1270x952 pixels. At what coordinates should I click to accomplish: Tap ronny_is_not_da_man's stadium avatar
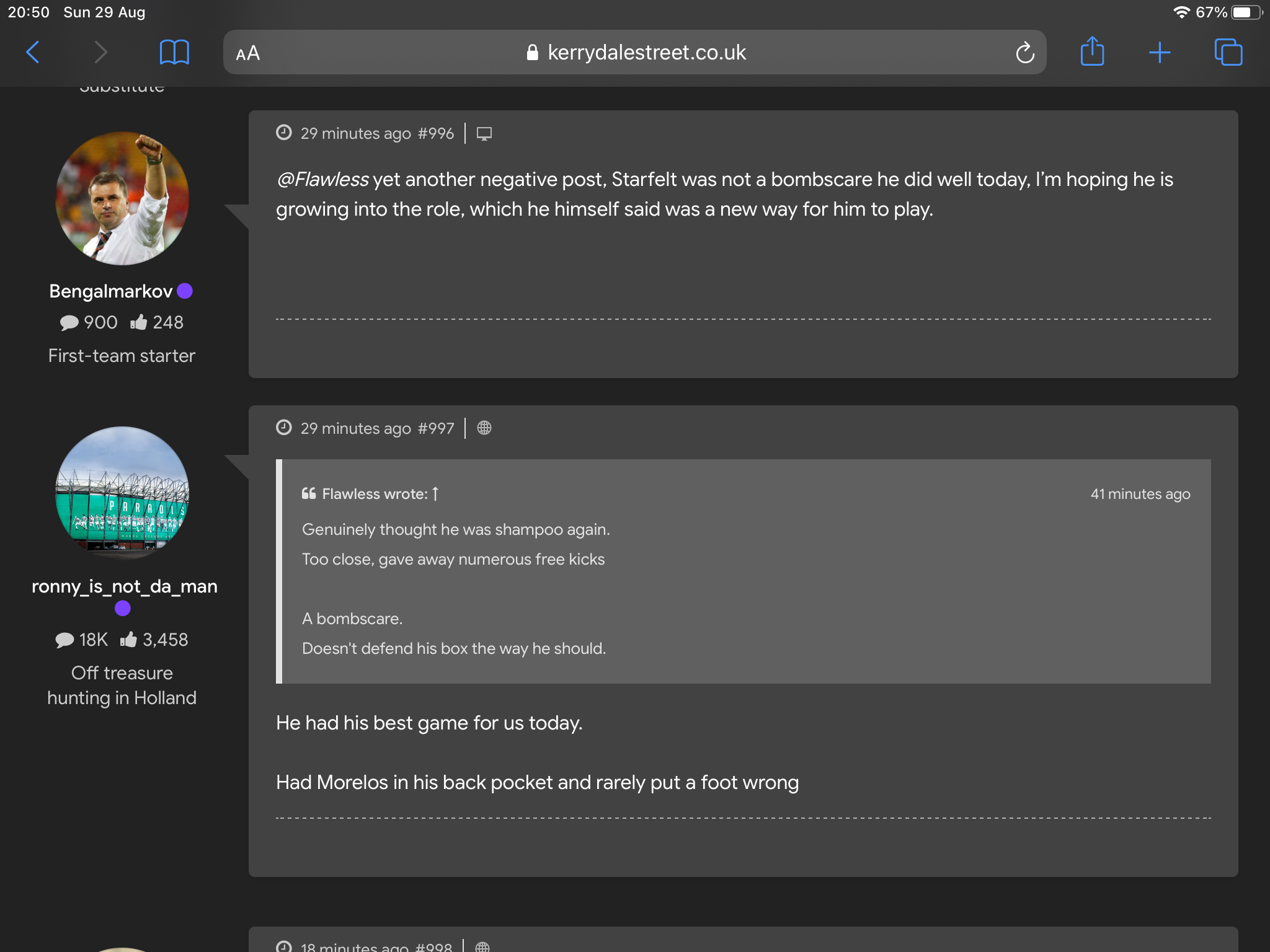tap(122, 493)
